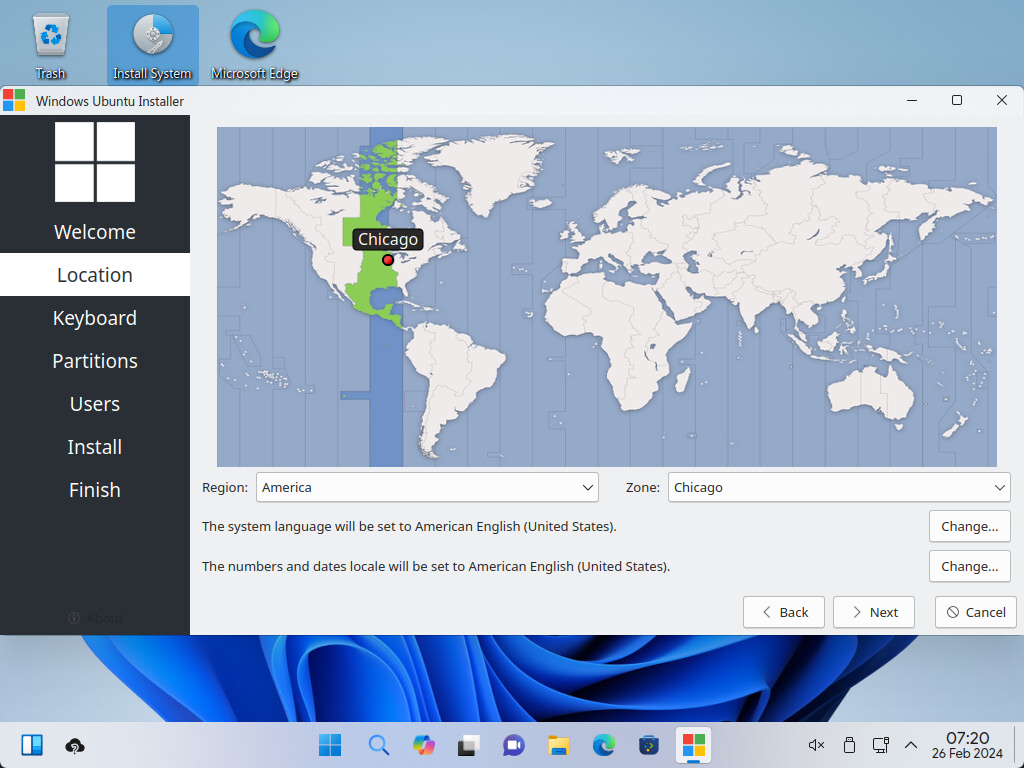Show hidden tray icons with the chevron
The height and width of the screenshot is (768, 1024).
[x=911, y=745]
